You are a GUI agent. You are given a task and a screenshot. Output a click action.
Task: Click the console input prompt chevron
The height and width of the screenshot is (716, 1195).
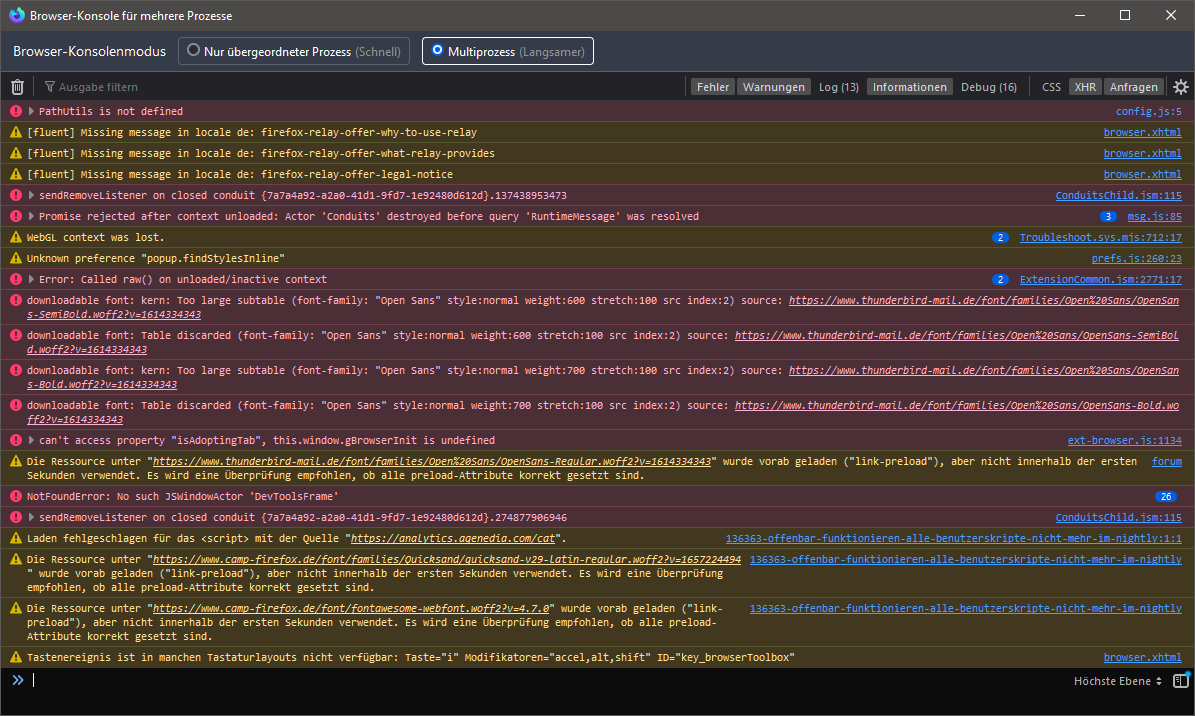17,681
